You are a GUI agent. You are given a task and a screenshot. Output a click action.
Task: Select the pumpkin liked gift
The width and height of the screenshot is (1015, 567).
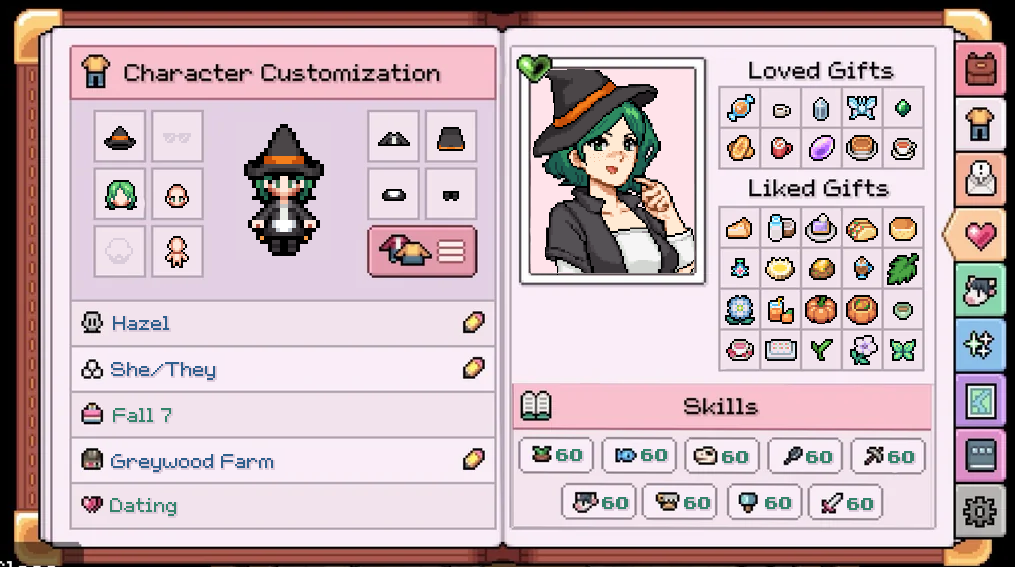[821, 309]
